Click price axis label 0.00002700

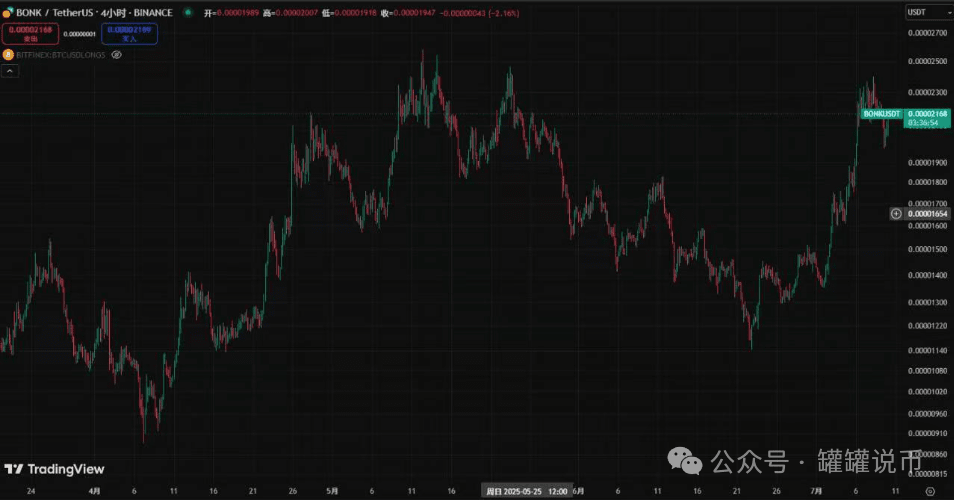pyautogui.click(x=928, y=33)
